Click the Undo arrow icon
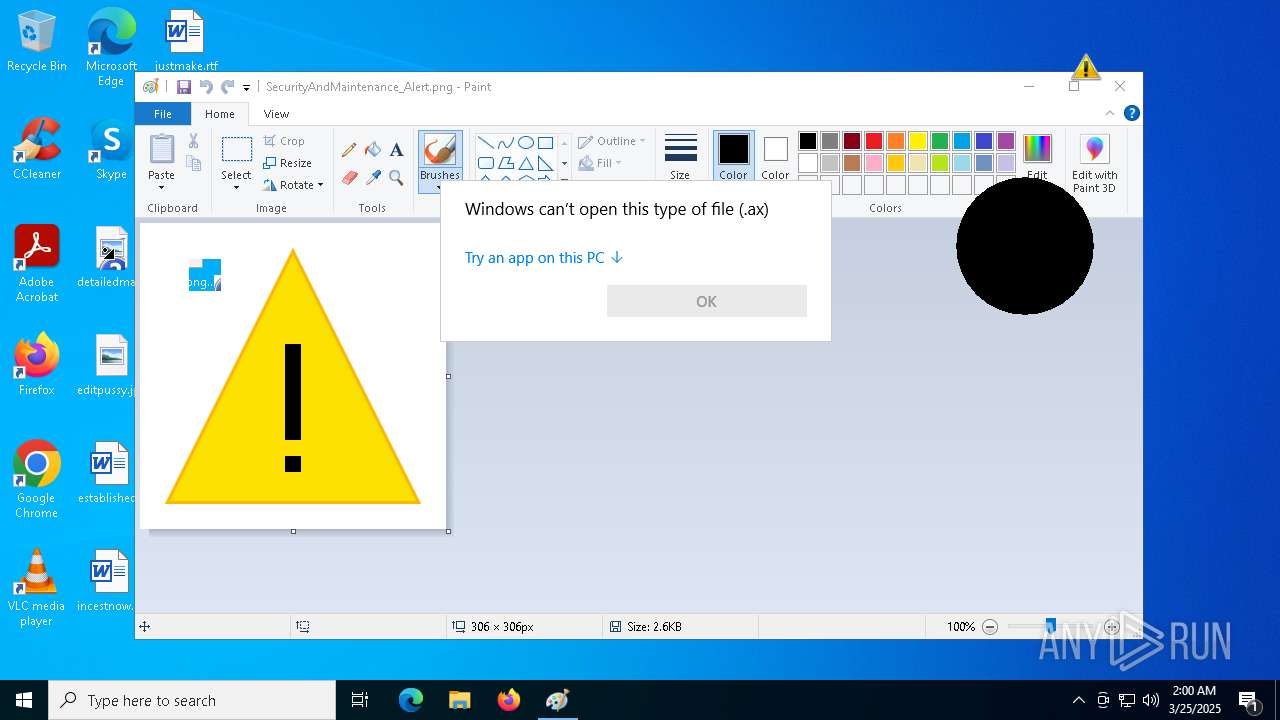This screenshot has width=1280, height=720. [x=206, y=87]
